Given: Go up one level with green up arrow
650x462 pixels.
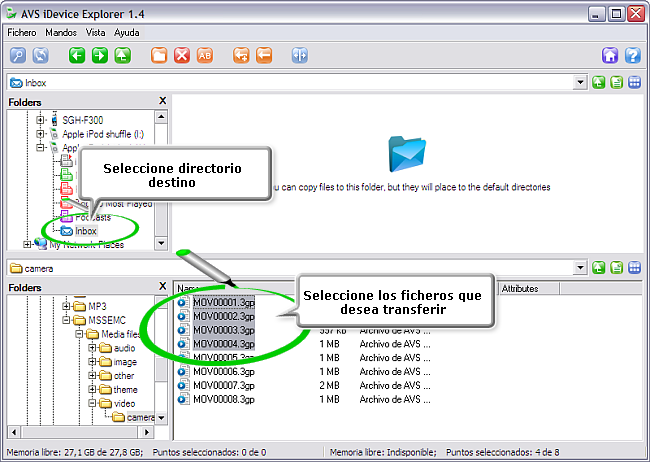Looking at the screenshot, I should click(123, 55).
